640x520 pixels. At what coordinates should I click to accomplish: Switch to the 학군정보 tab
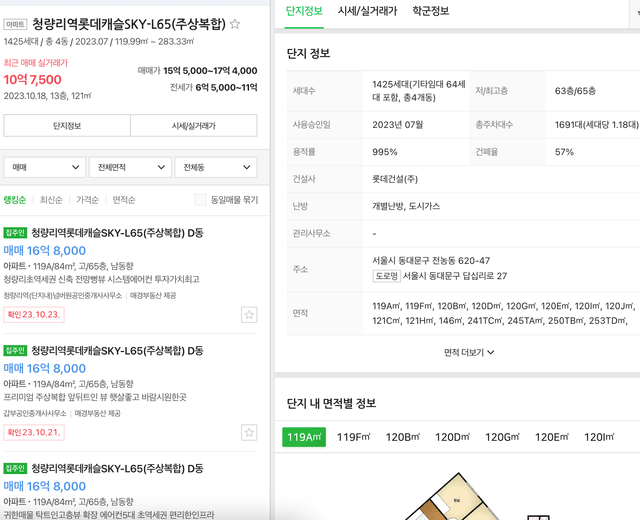pyautogui.click(x=431, y=11)
